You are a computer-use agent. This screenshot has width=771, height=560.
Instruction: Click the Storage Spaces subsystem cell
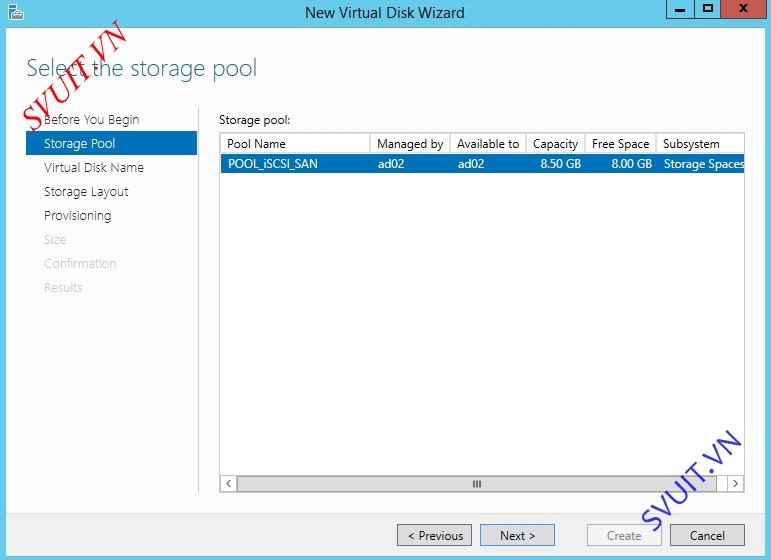coord(703,164)
